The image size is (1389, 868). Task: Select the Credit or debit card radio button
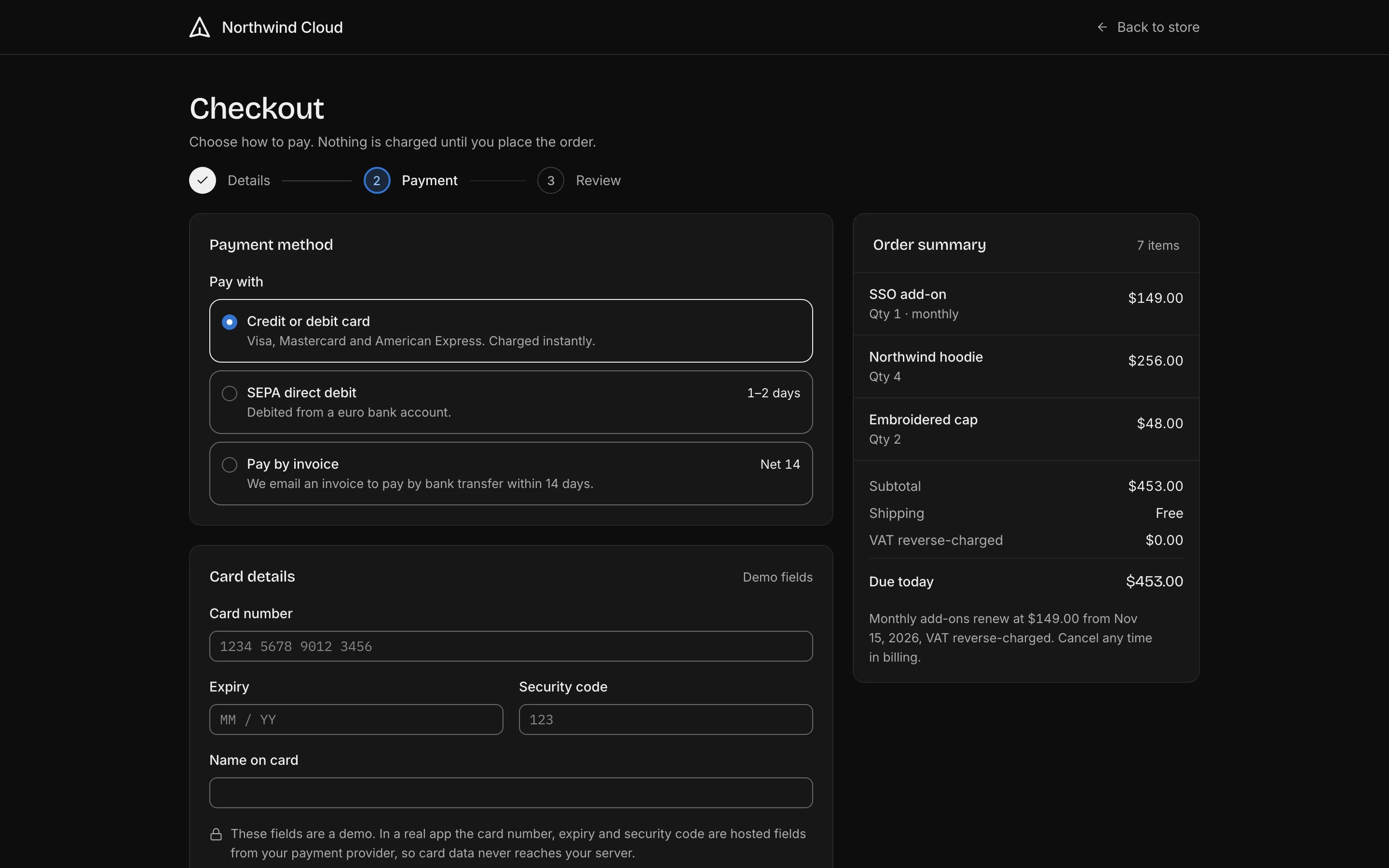(x=230, y=322)
